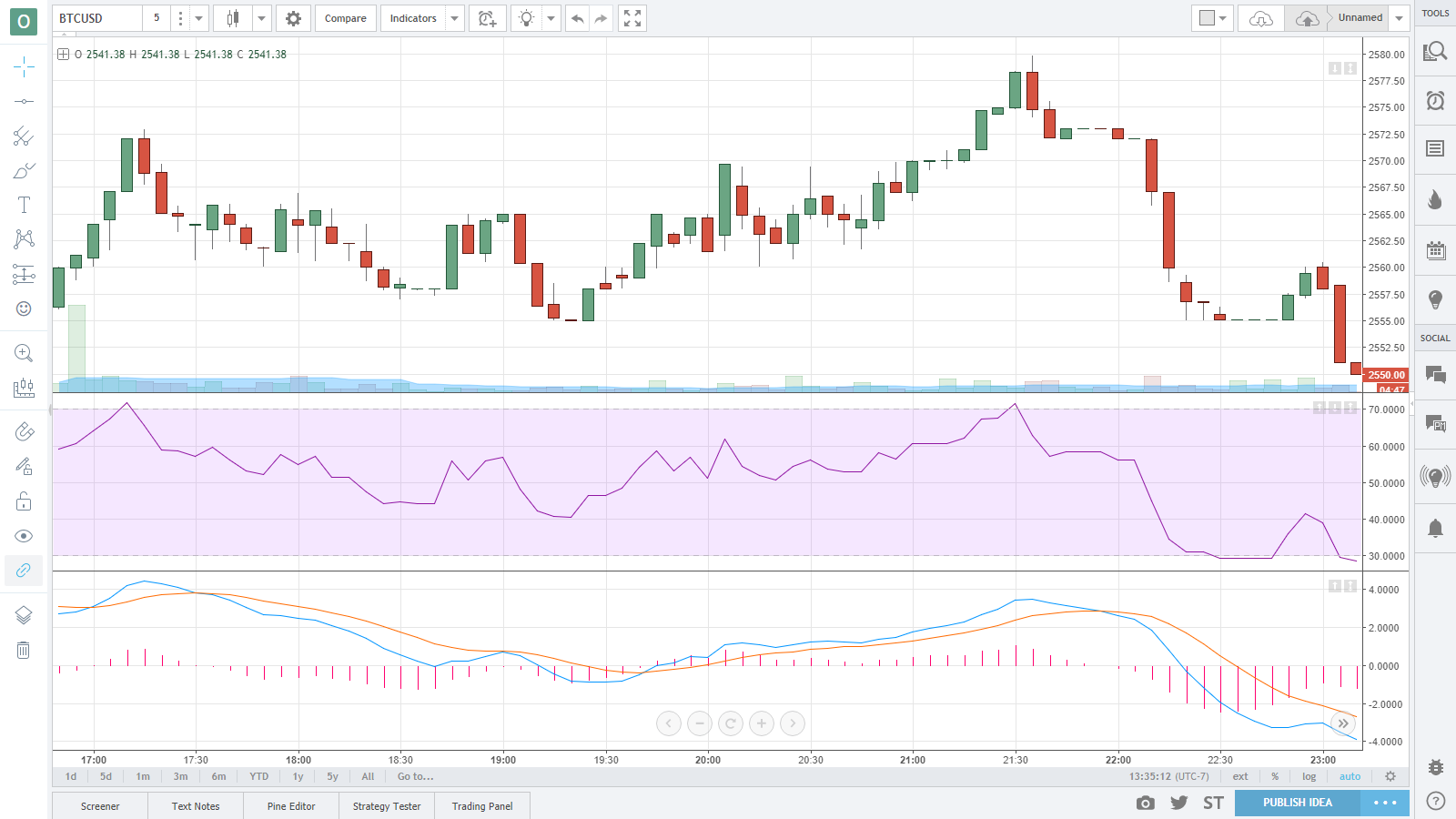
Task: Expand the Indicators templates dropdown arrow
Action: tap(454, 18)
